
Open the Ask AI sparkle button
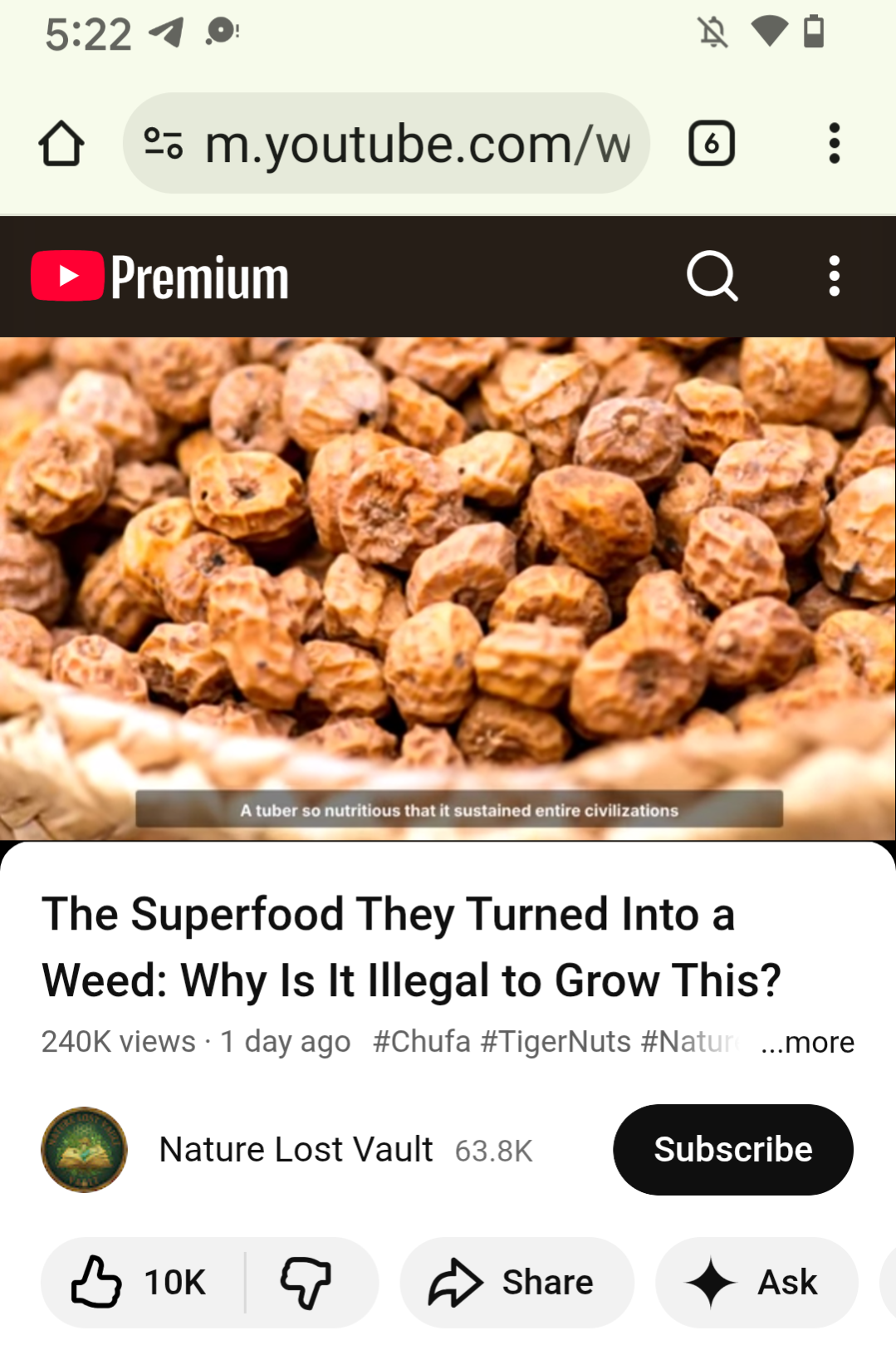pyautogui.click(x=756, y=1282)
